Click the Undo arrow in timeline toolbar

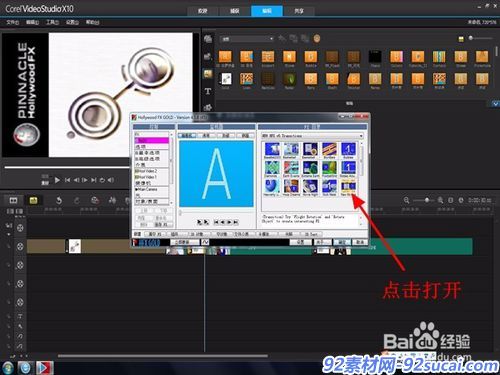point(59,200)
